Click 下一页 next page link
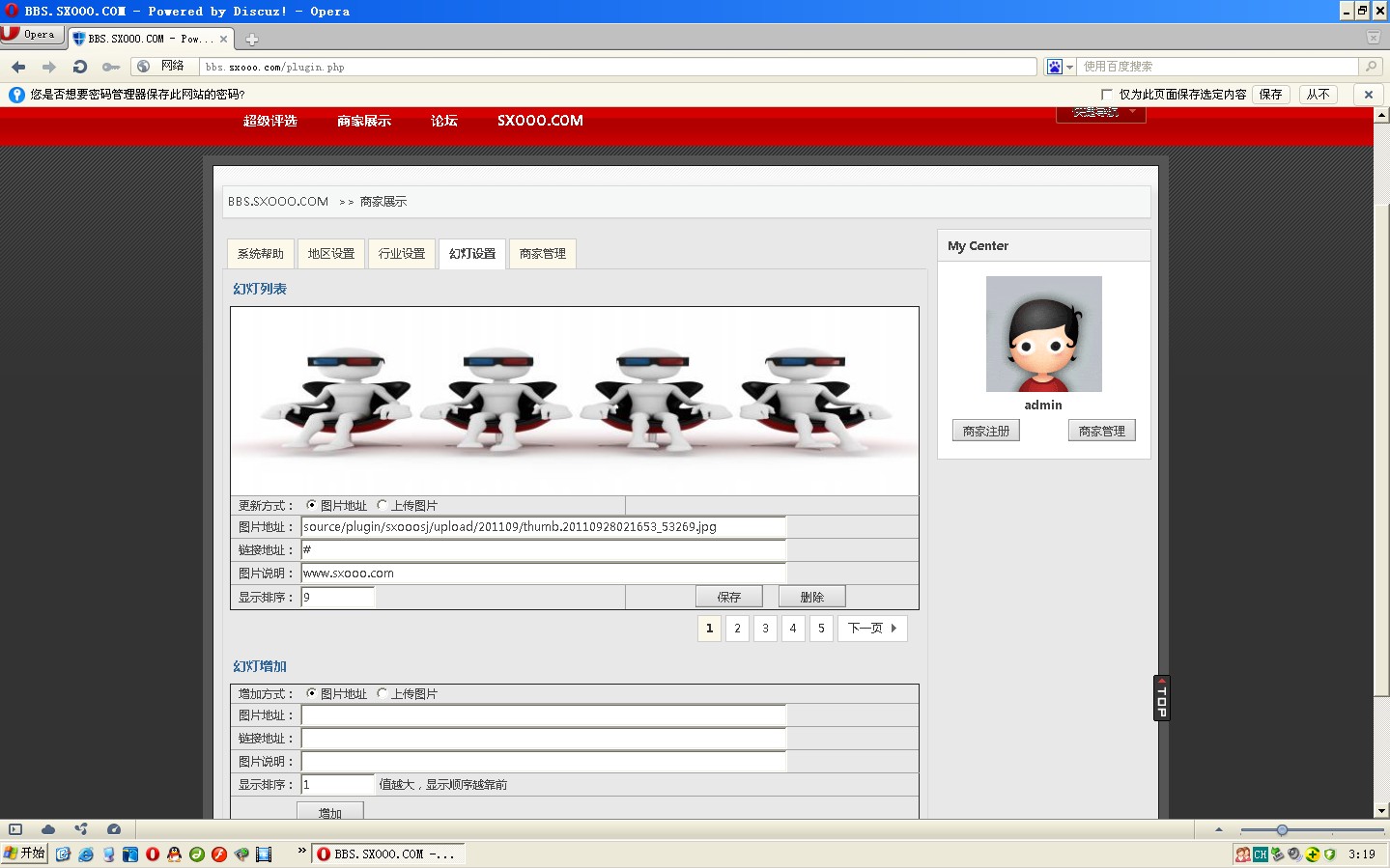The image size is (1390, 868). [x=872, y=629]
